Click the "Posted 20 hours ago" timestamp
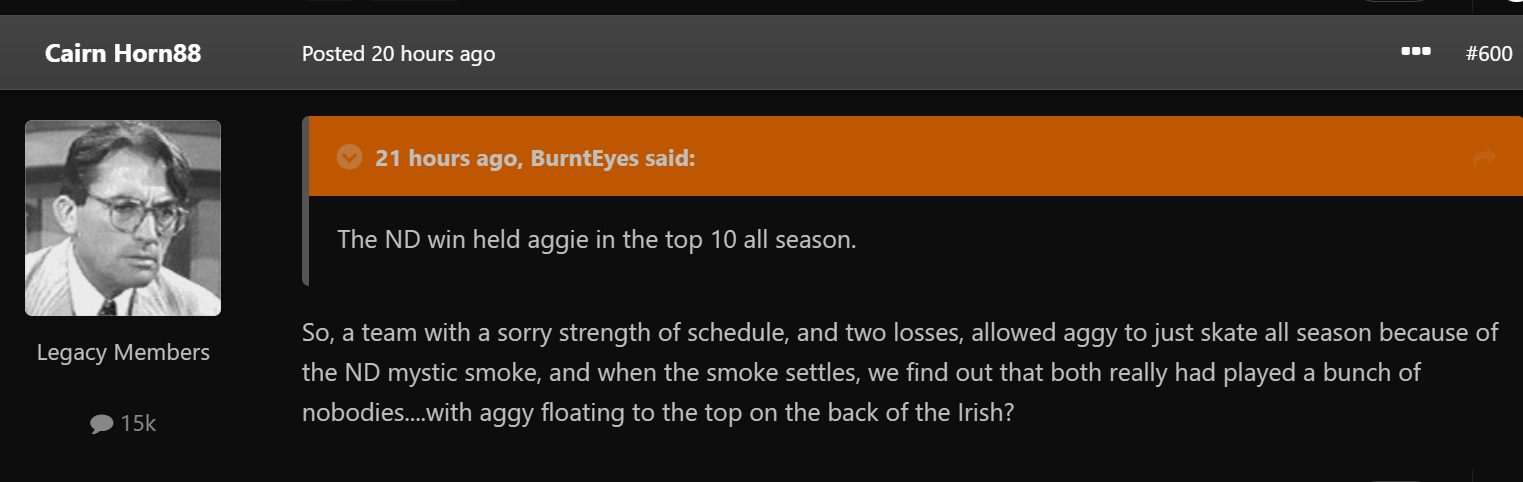Screen dimensions: 1523x482 click(398, 54)
